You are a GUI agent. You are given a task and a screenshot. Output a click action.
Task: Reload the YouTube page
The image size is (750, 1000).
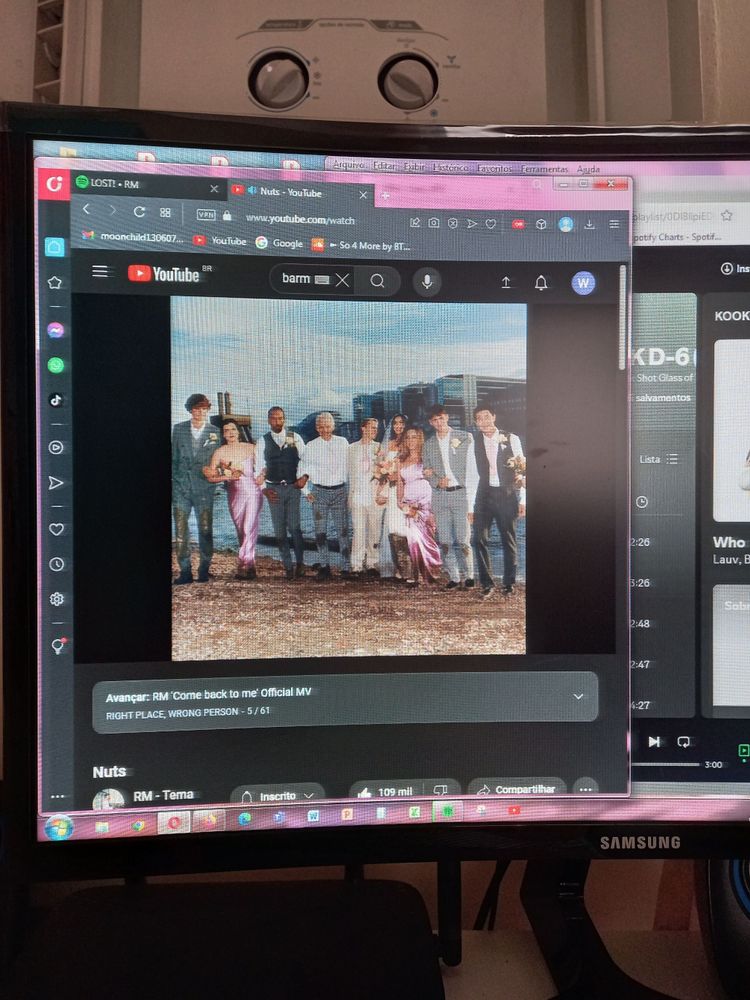[x=139, y=211]
